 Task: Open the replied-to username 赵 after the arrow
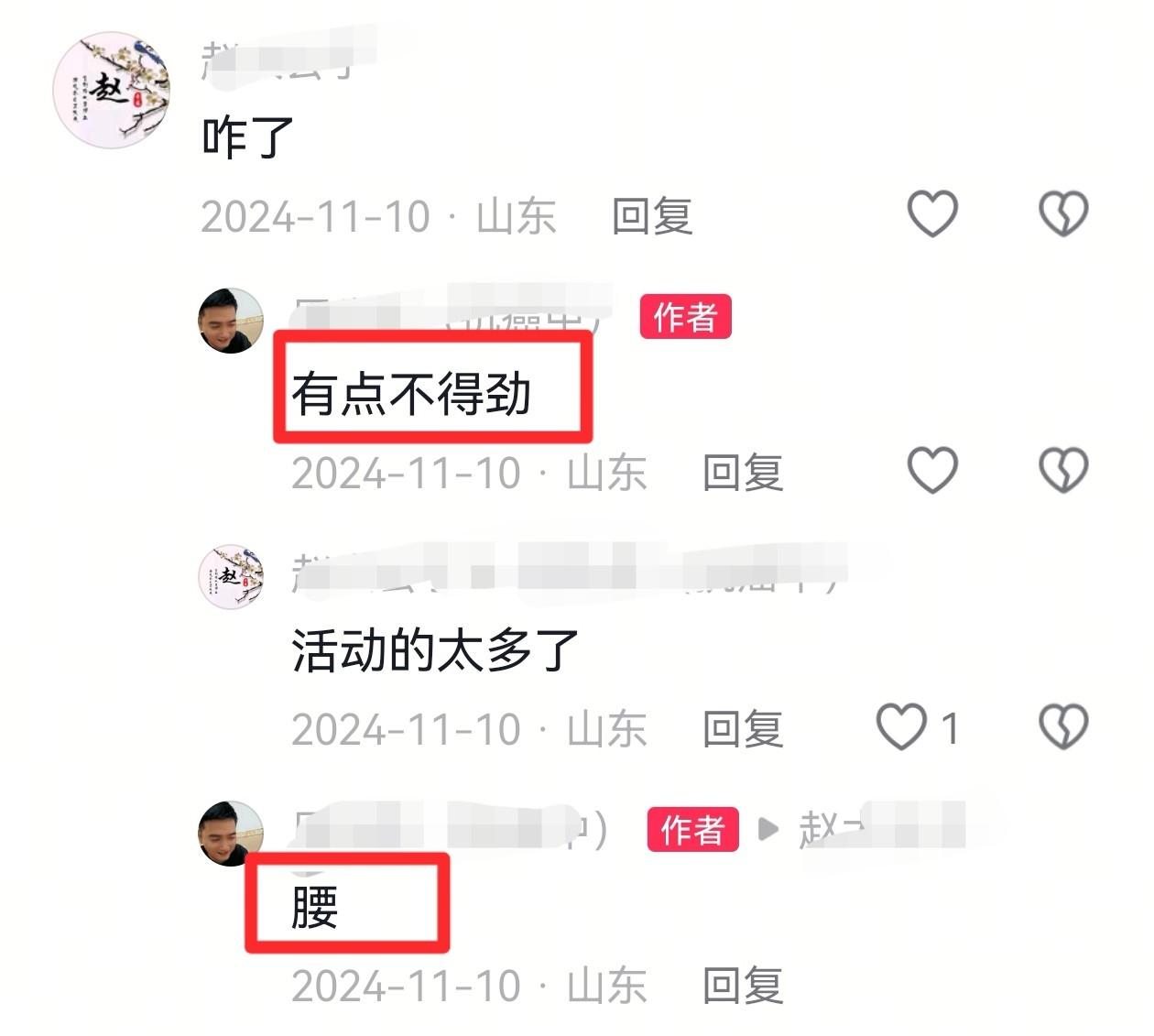881,828
